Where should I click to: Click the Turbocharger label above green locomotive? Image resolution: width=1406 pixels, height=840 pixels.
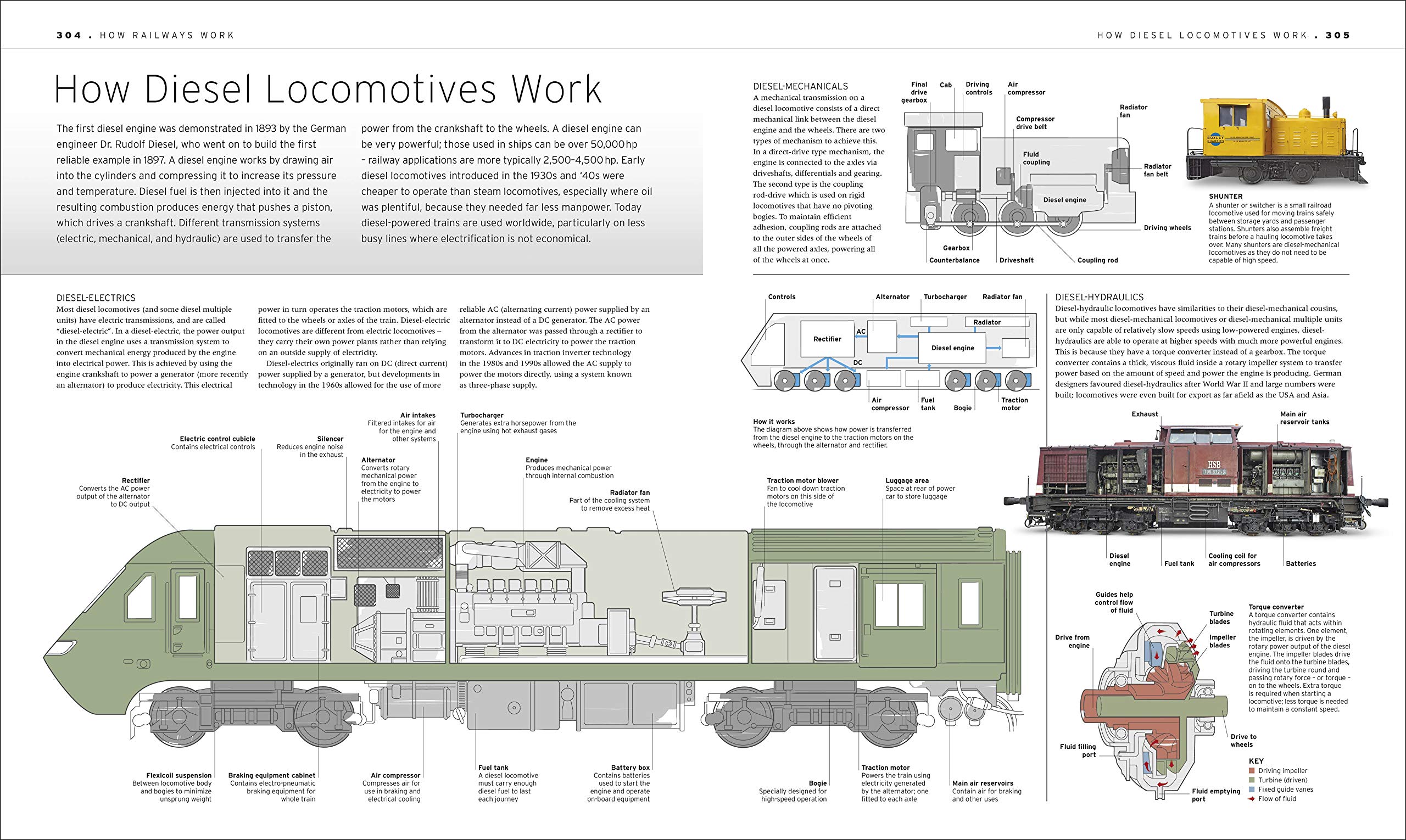coord(481,415)
